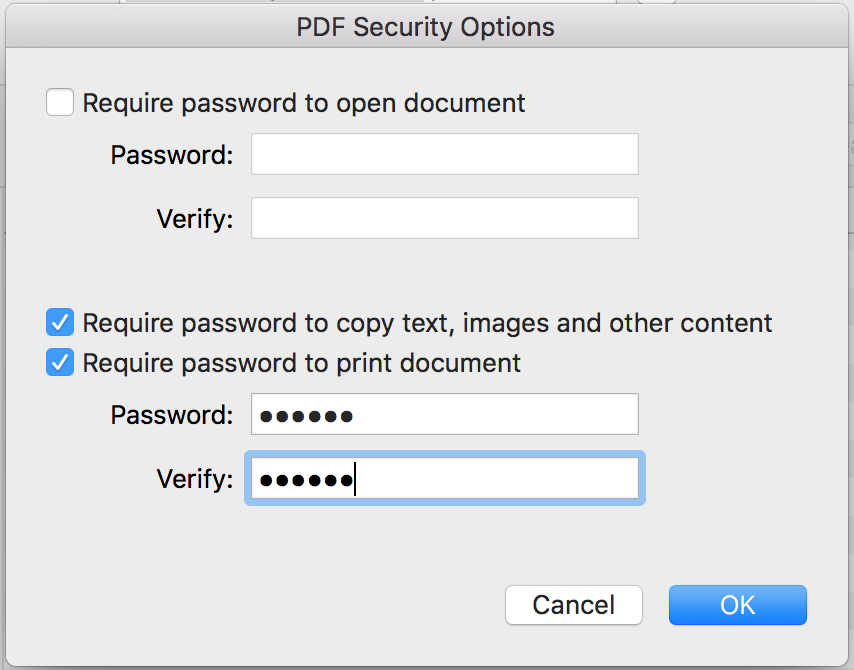The image size is (854, 670).
Task: Click empty space right of dots in permissions Password field
Action: tap(500, 415)
